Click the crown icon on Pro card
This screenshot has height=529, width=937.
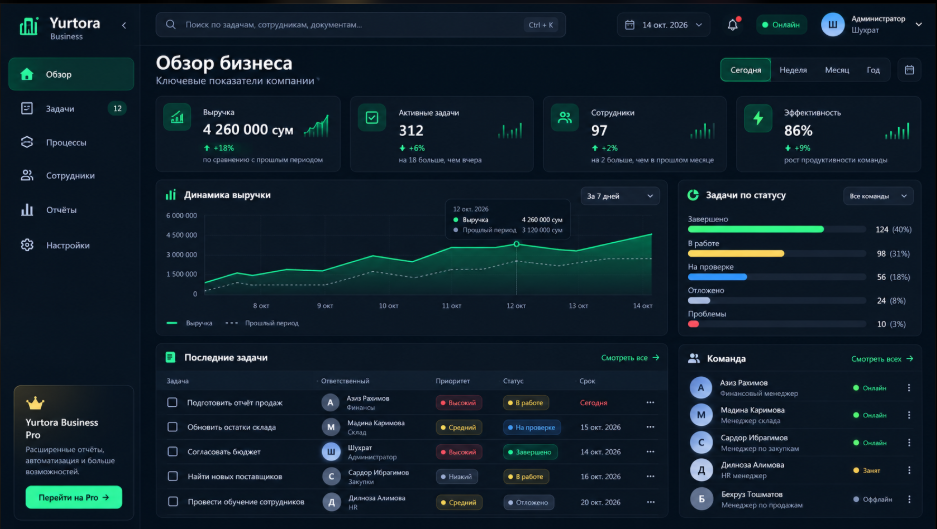pos(35,403)
